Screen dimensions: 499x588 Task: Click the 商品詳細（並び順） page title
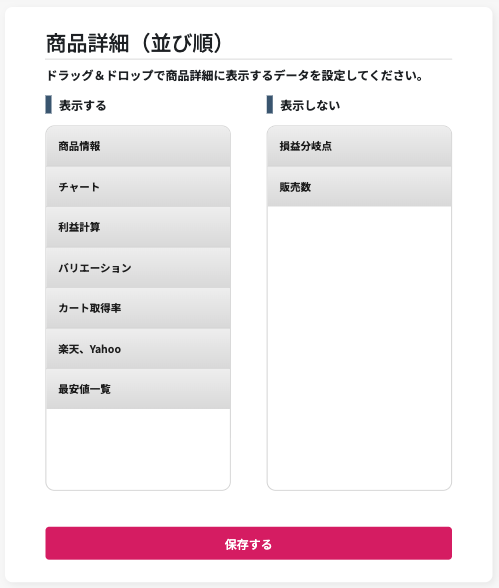tap(135, 44)
